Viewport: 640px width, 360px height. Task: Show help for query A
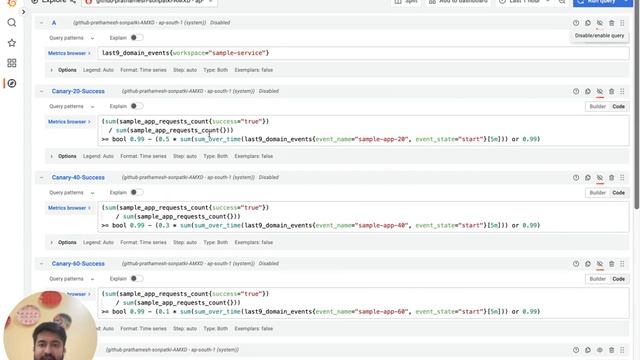[576, 23]
